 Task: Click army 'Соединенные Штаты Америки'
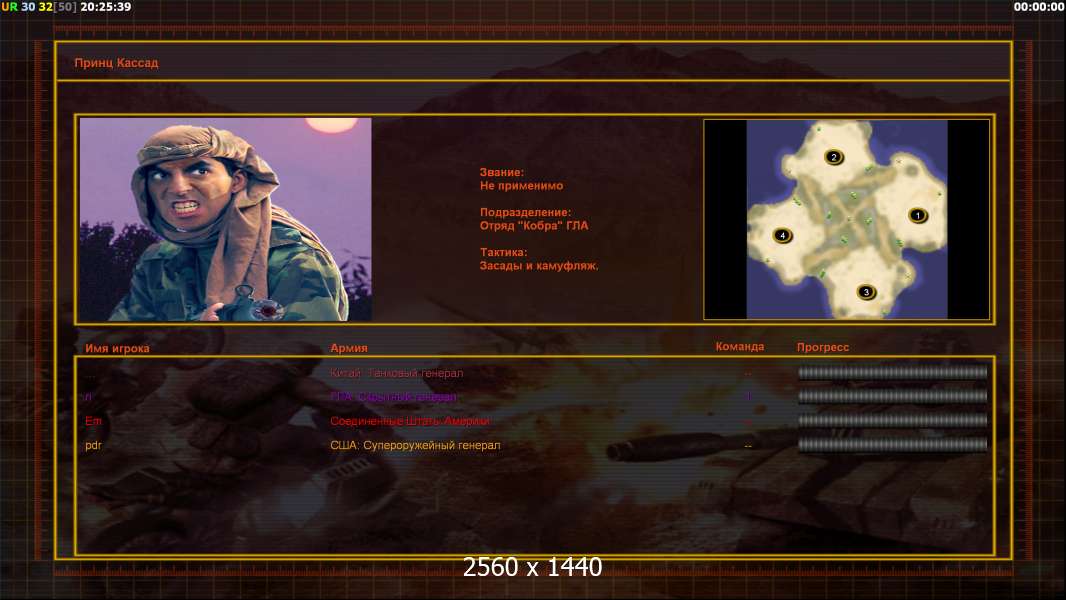tap(410, 421)
